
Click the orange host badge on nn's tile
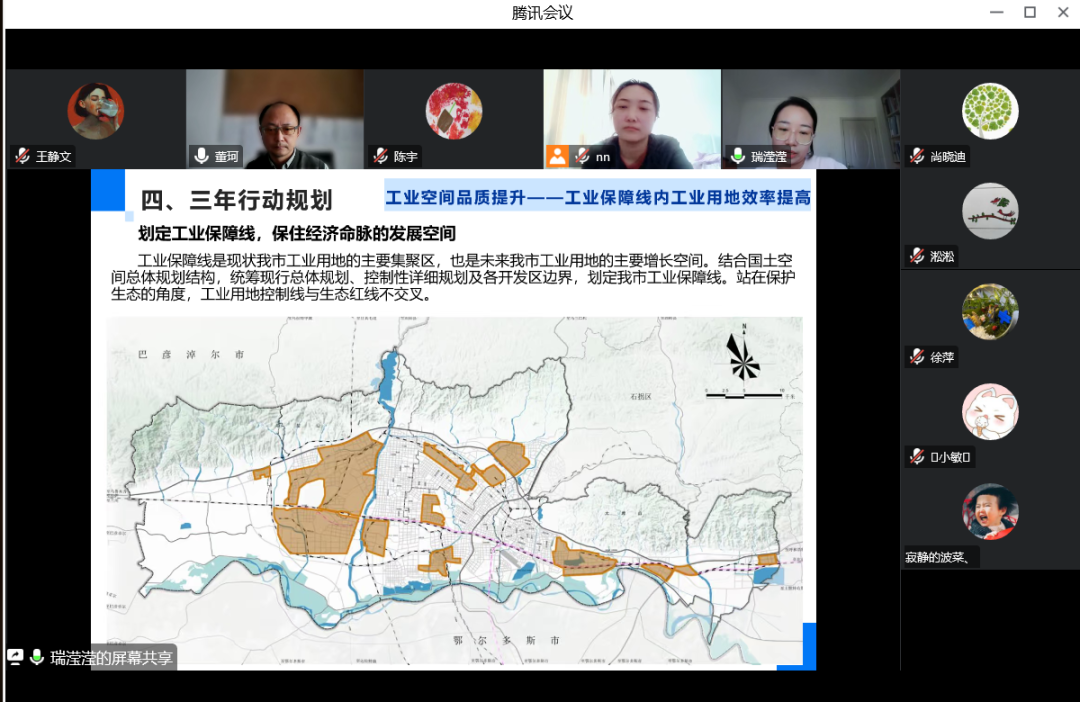point(557,156)
